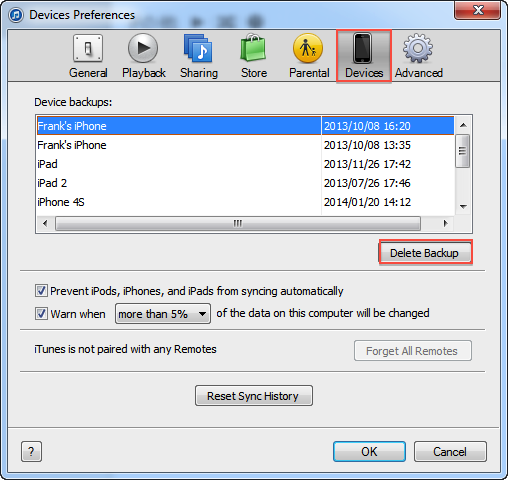This screenshot has width=508, height=480.
Task: Click the Cancel button
Action: [450, 452]
